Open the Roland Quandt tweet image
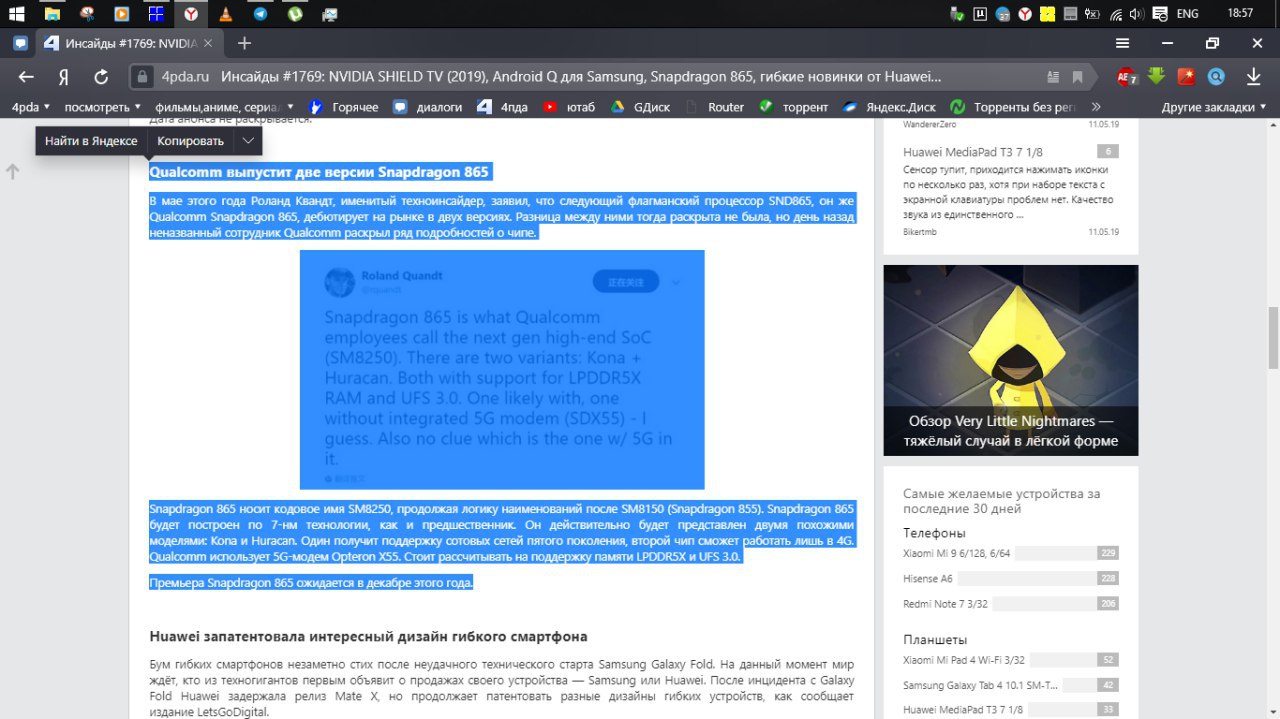Viewport: 1280px width, 719px height. click(502, 369)
